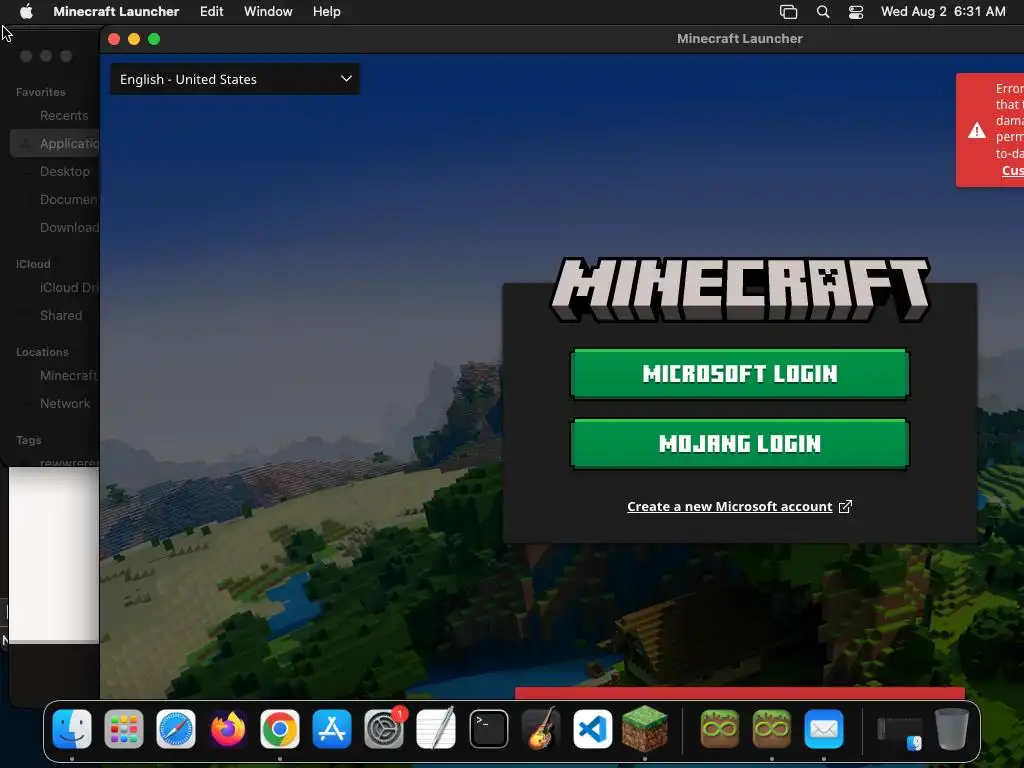Open Launchpad from the Dock

(x=123, y=729)
